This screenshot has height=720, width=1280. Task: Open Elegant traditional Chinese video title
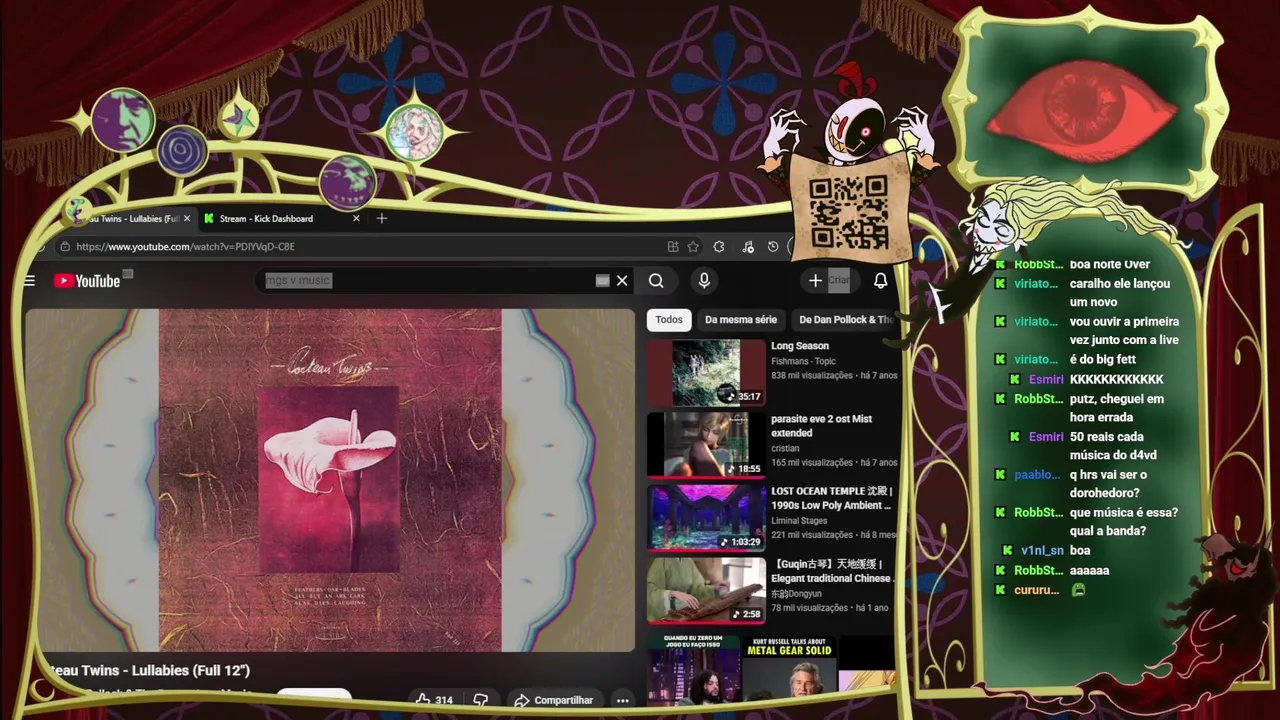(x=832, y=571)
